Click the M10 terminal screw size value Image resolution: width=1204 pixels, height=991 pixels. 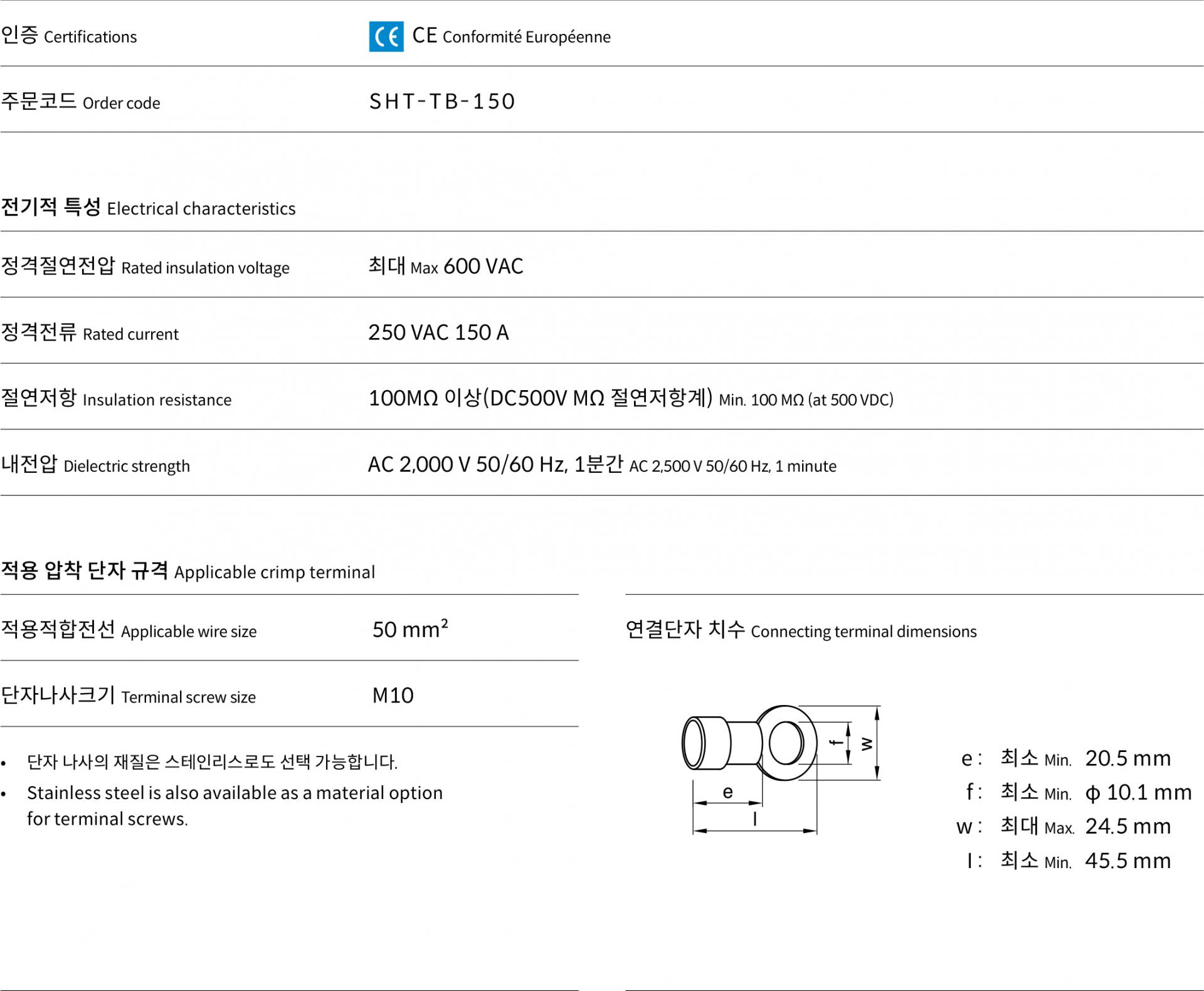[x=393, y=696]
